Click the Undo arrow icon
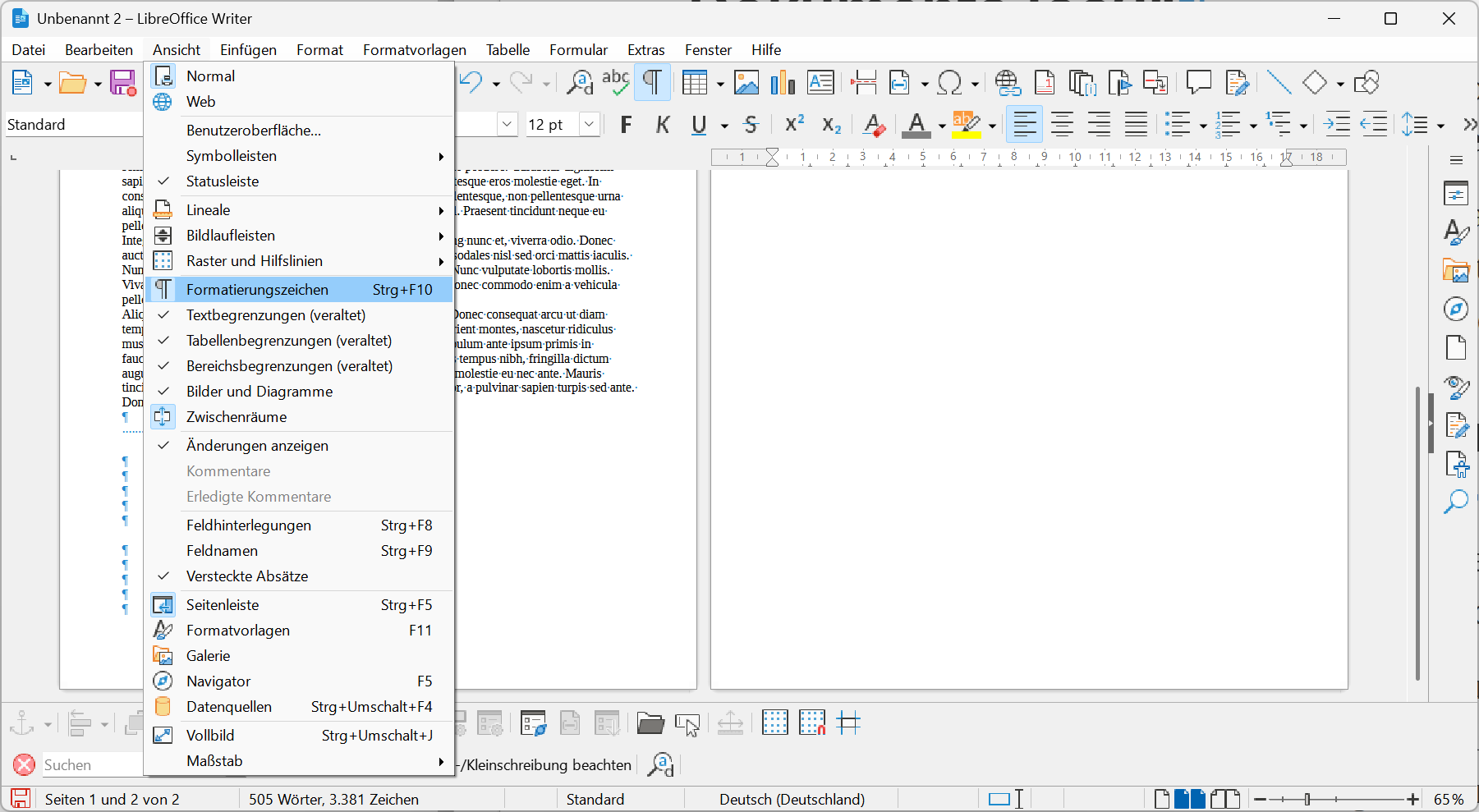 tap(471, 83)
